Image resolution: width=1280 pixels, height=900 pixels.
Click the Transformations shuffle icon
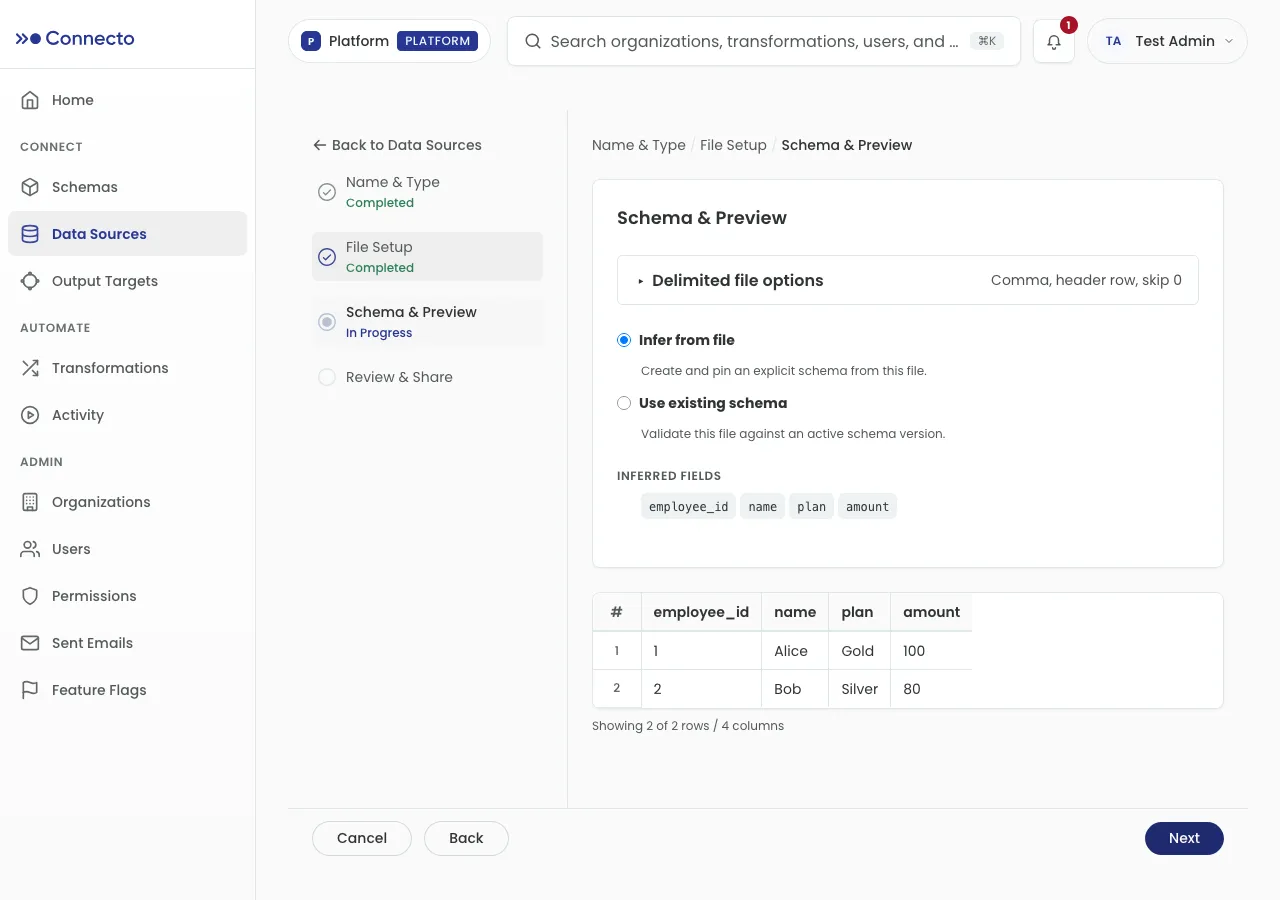coord(31,368)
